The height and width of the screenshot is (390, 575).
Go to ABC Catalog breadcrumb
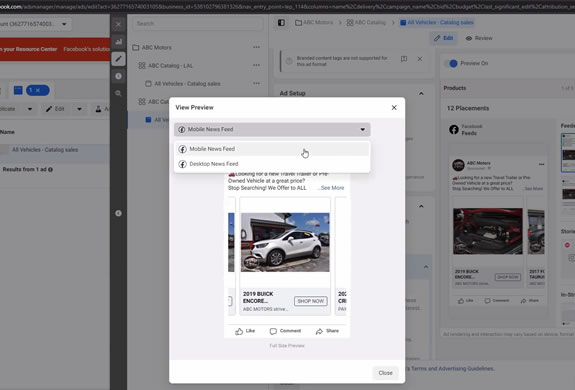[366, 23]
